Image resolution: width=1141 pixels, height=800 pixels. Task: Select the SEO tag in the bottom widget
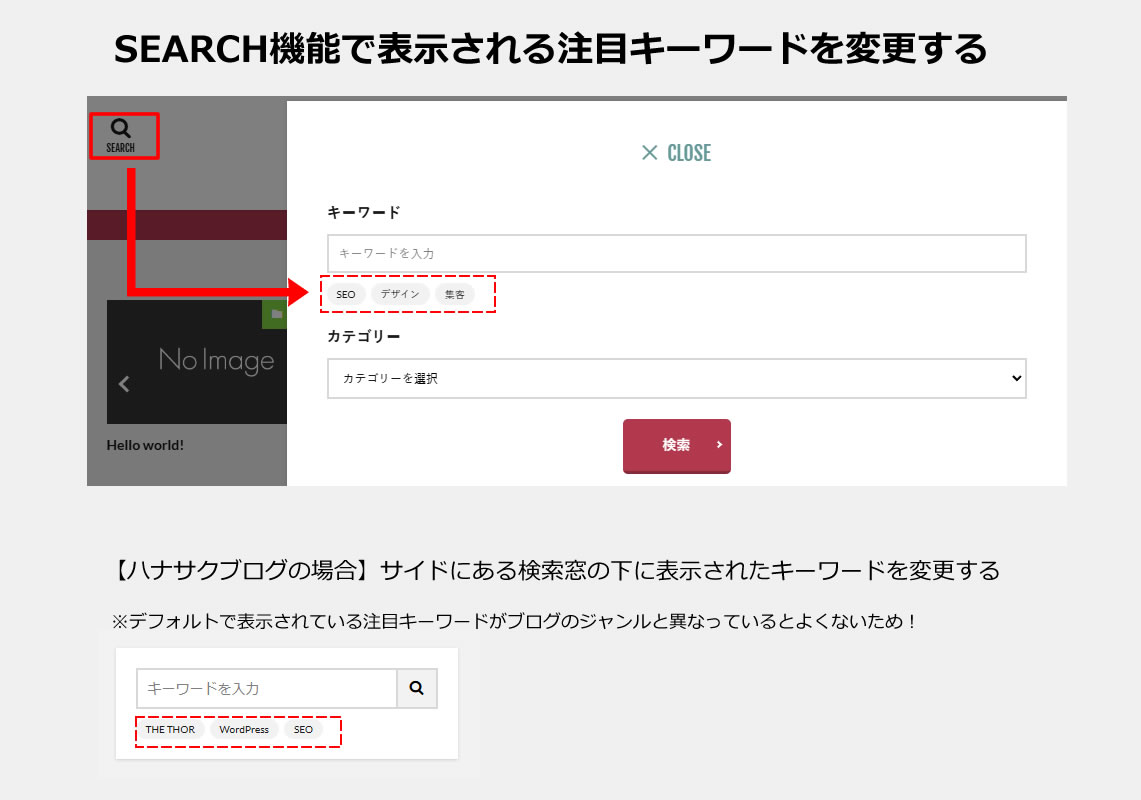303,730
